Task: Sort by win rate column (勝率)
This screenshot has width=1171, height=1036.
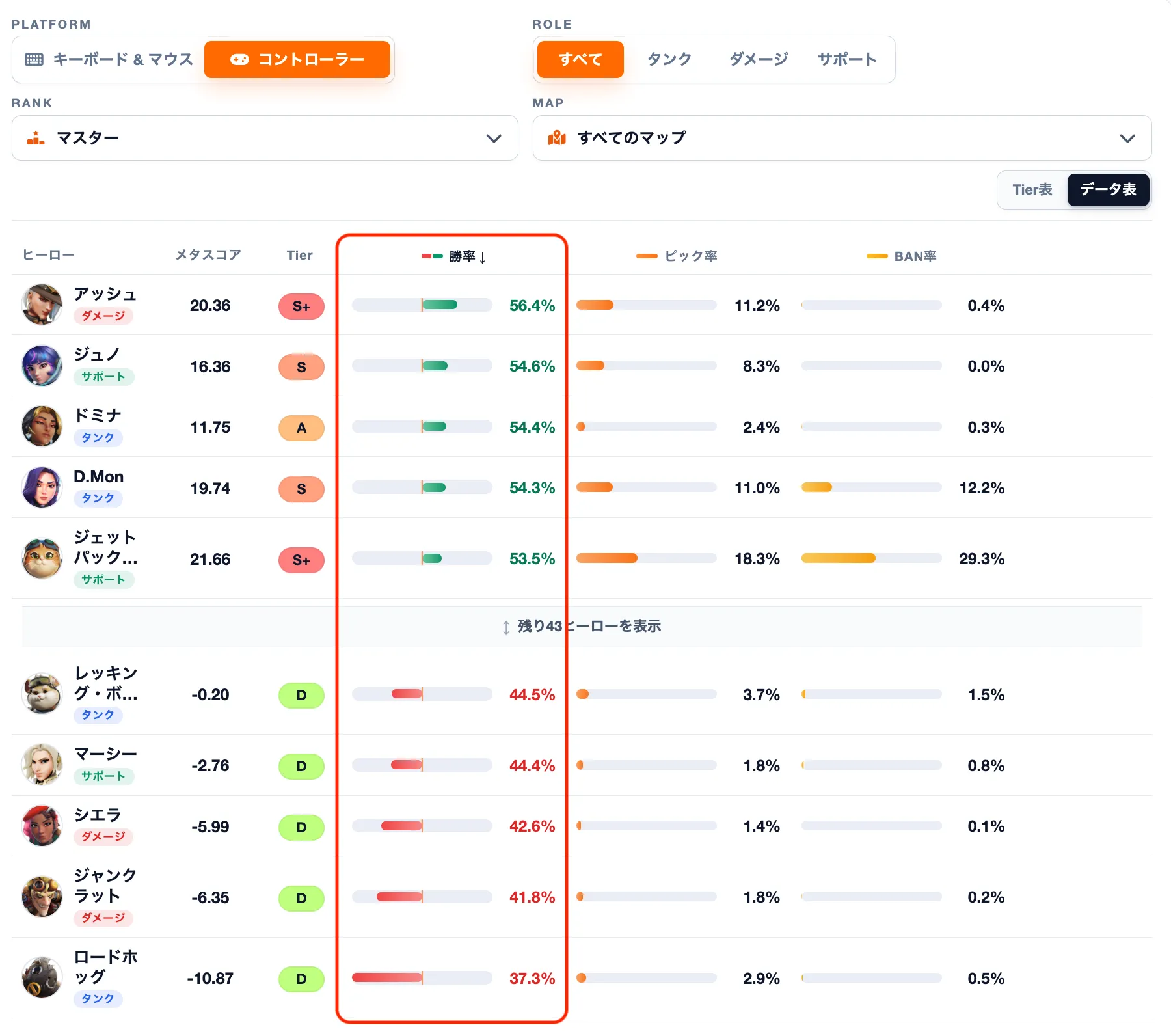Action: pyautogui.click(x=453, y=256)
